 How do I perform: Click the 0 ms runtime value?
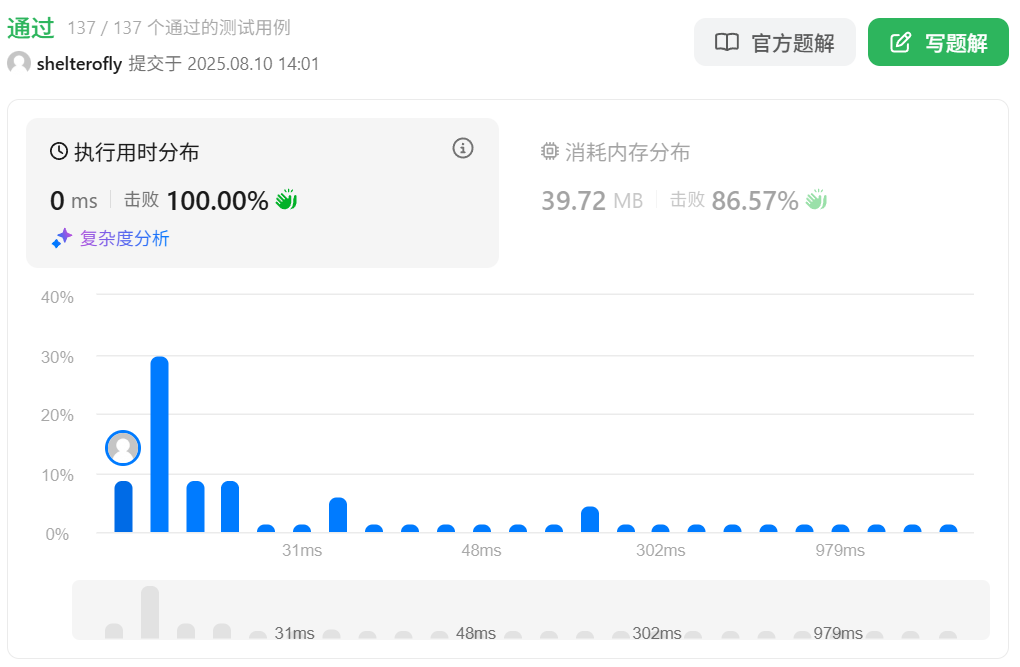click(74, 200)
